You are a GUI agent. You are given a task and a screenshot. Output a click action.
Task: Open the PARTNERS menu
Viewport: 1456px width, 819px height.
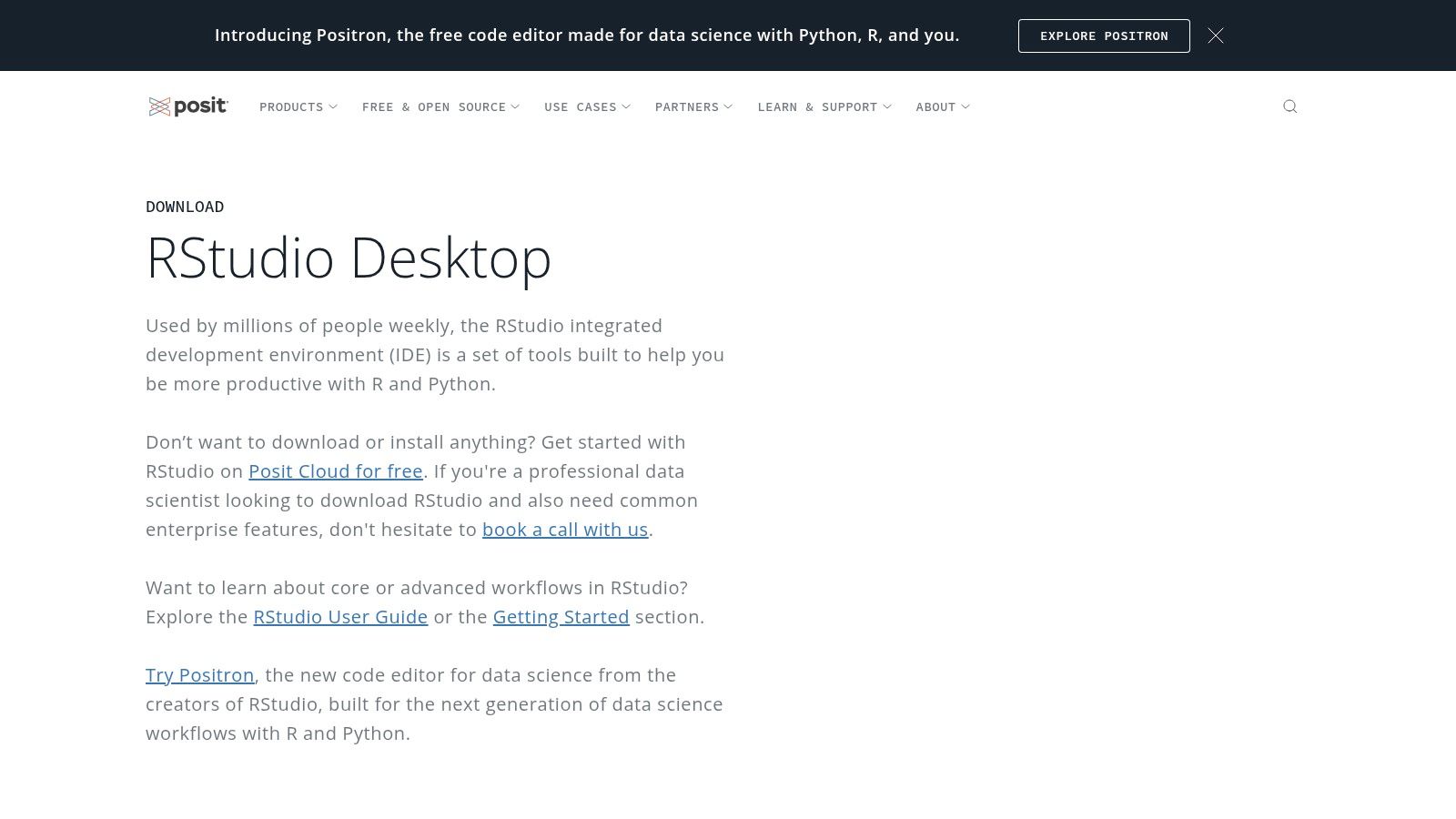pyautogui.click(x=687, y=107)
